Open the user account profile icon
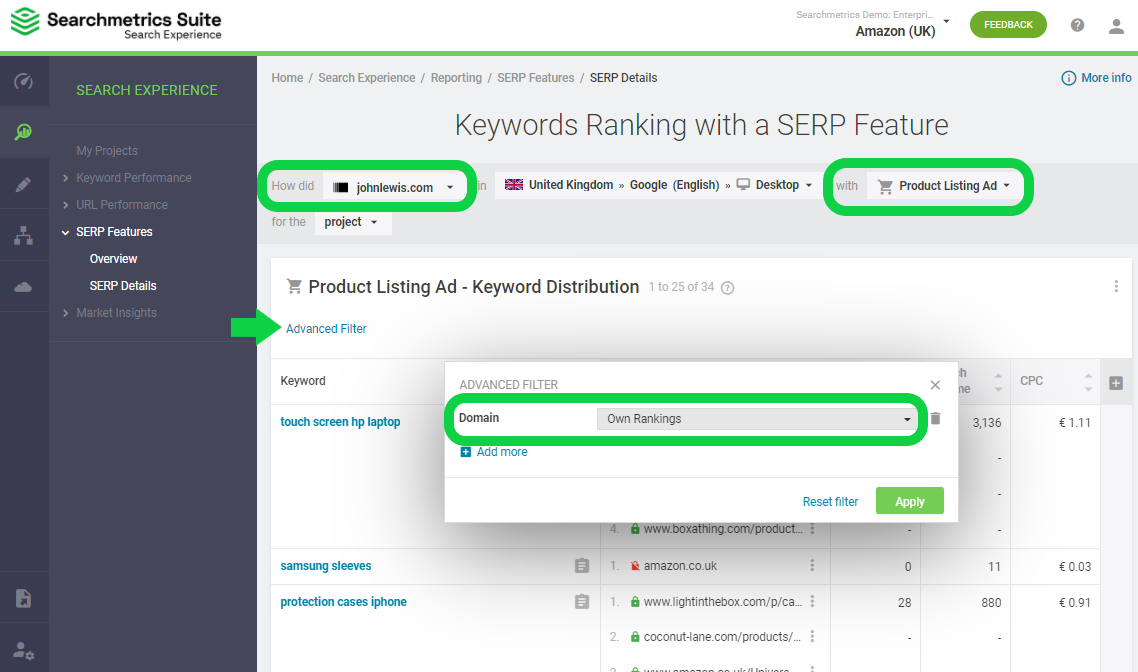1138x672 pixels. coord(1116,26)
